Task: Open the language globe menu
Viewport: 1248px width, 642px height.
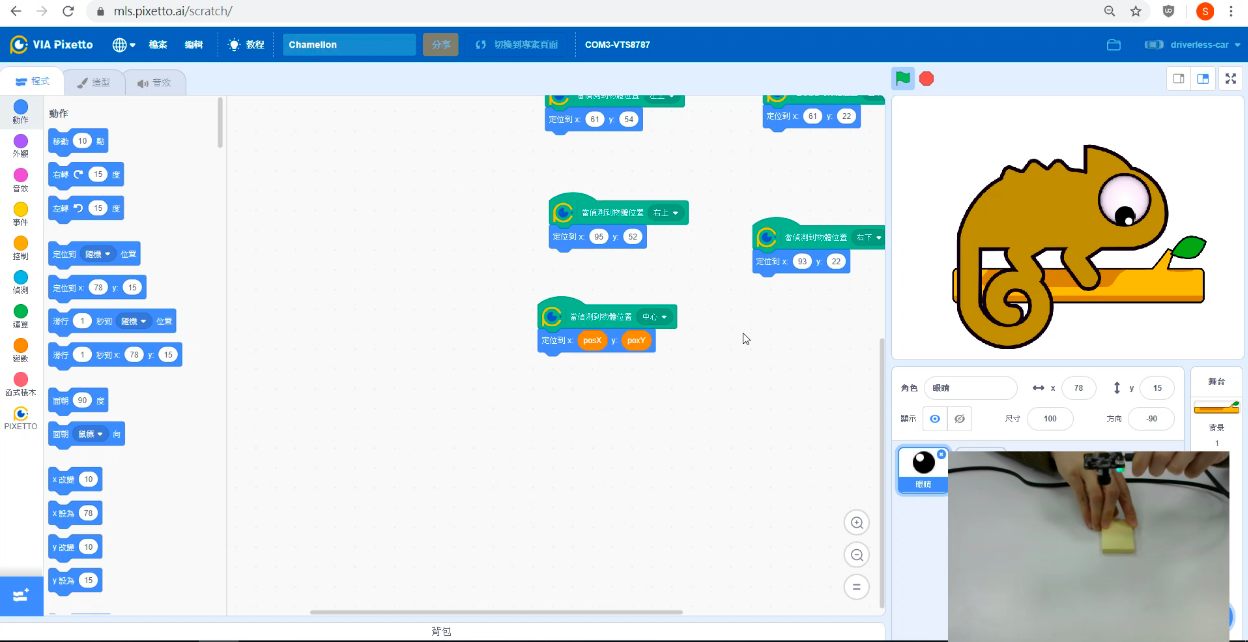Action: (124, 45)
